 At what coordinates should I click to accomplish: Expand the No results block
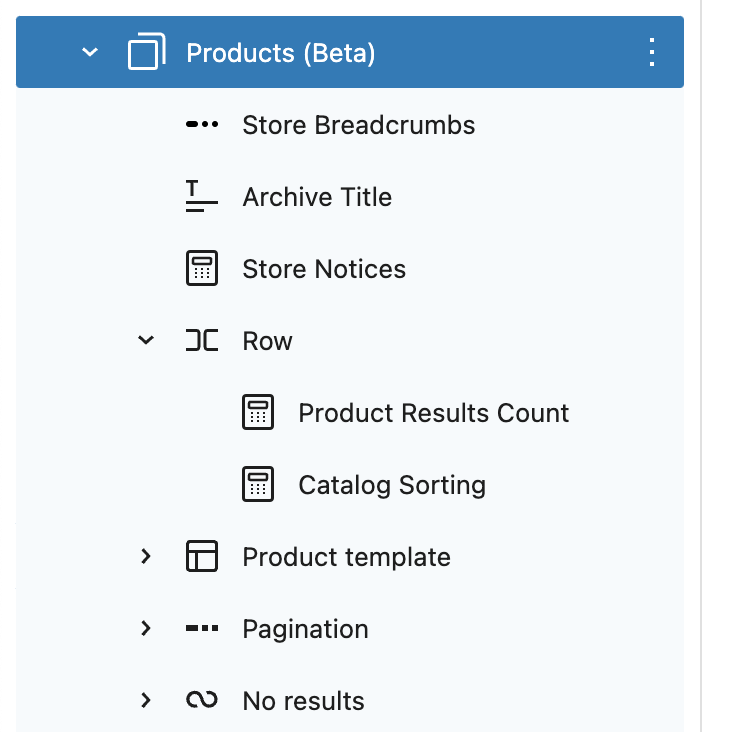[146, 700]
